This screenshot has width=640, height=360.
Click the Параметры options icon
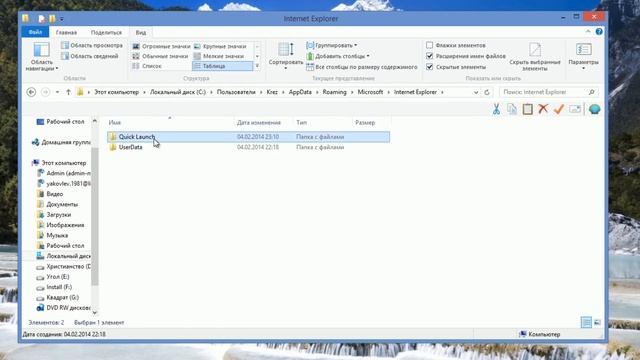coord(584,49)
